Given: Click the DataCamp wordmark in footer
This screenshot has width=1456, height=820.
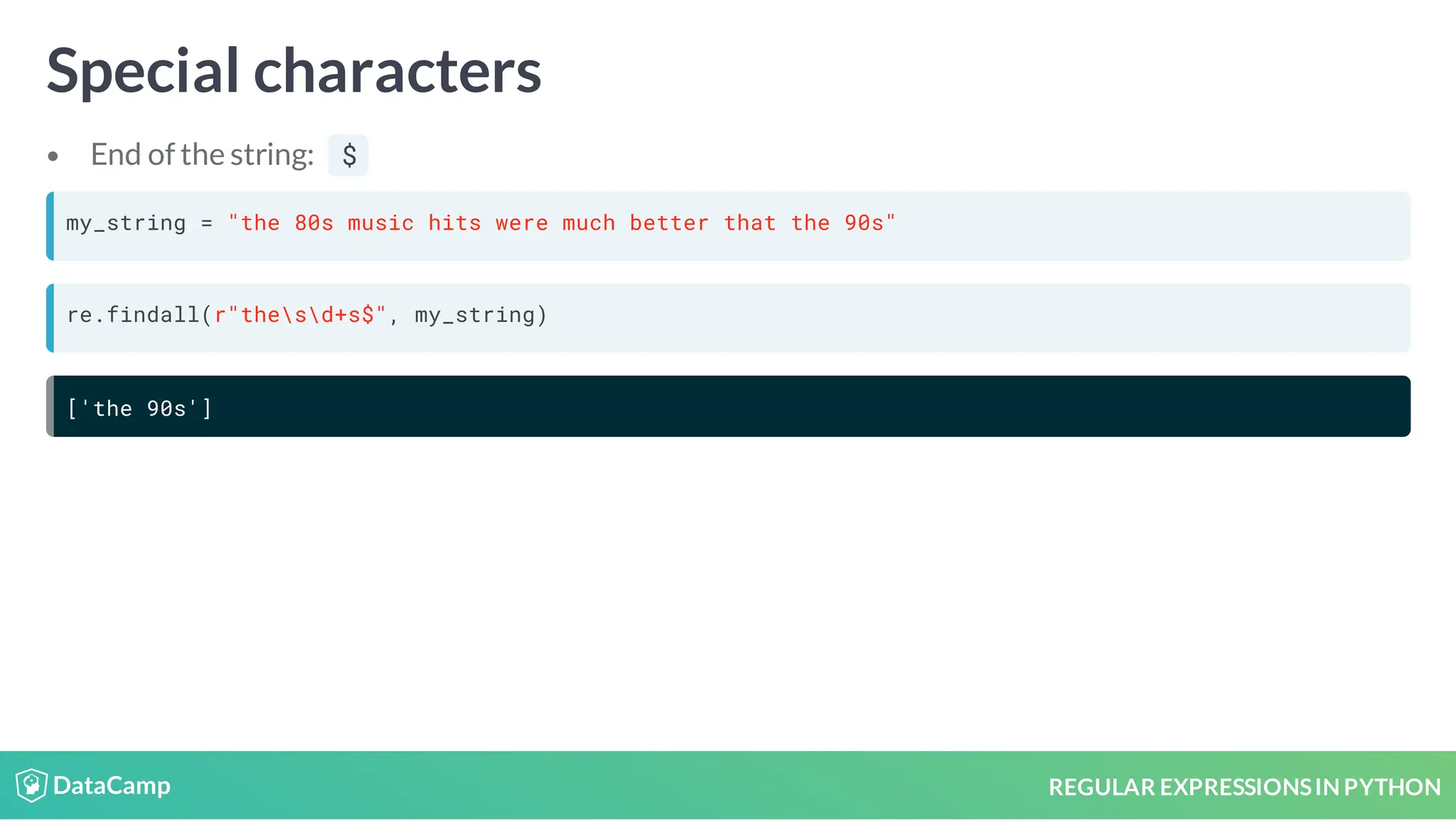Looking at the screenshot, I should [x=112, y=786].
